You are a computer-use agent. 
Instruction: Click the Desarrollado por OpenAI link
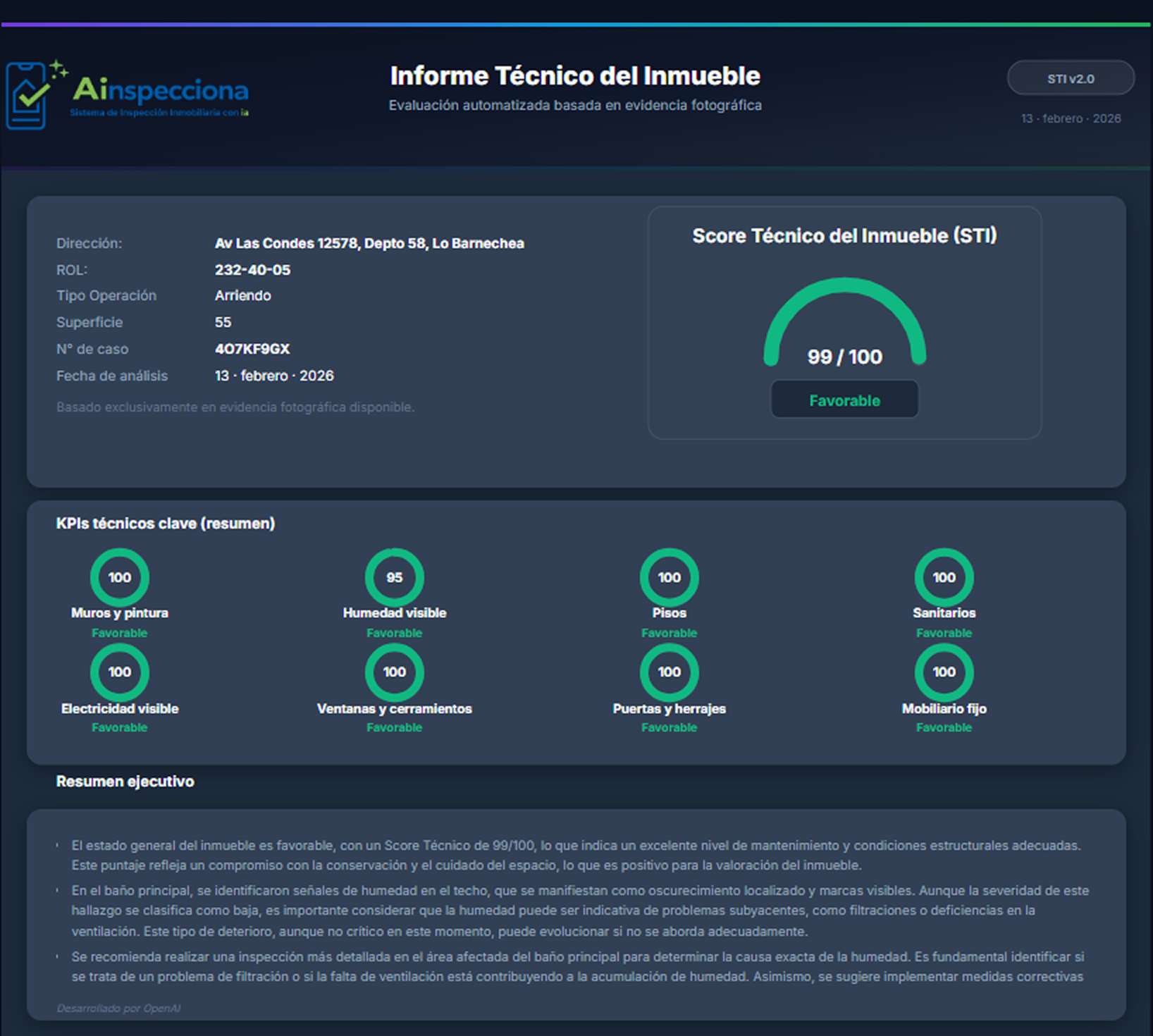(x=119, y=1008)
